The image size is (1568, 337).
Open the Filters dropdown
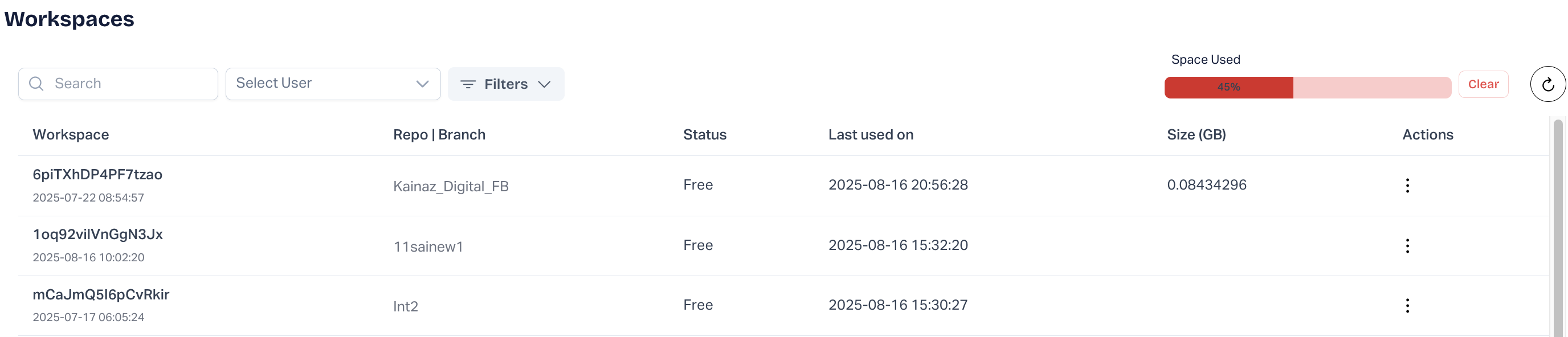(x=506, y=85)
